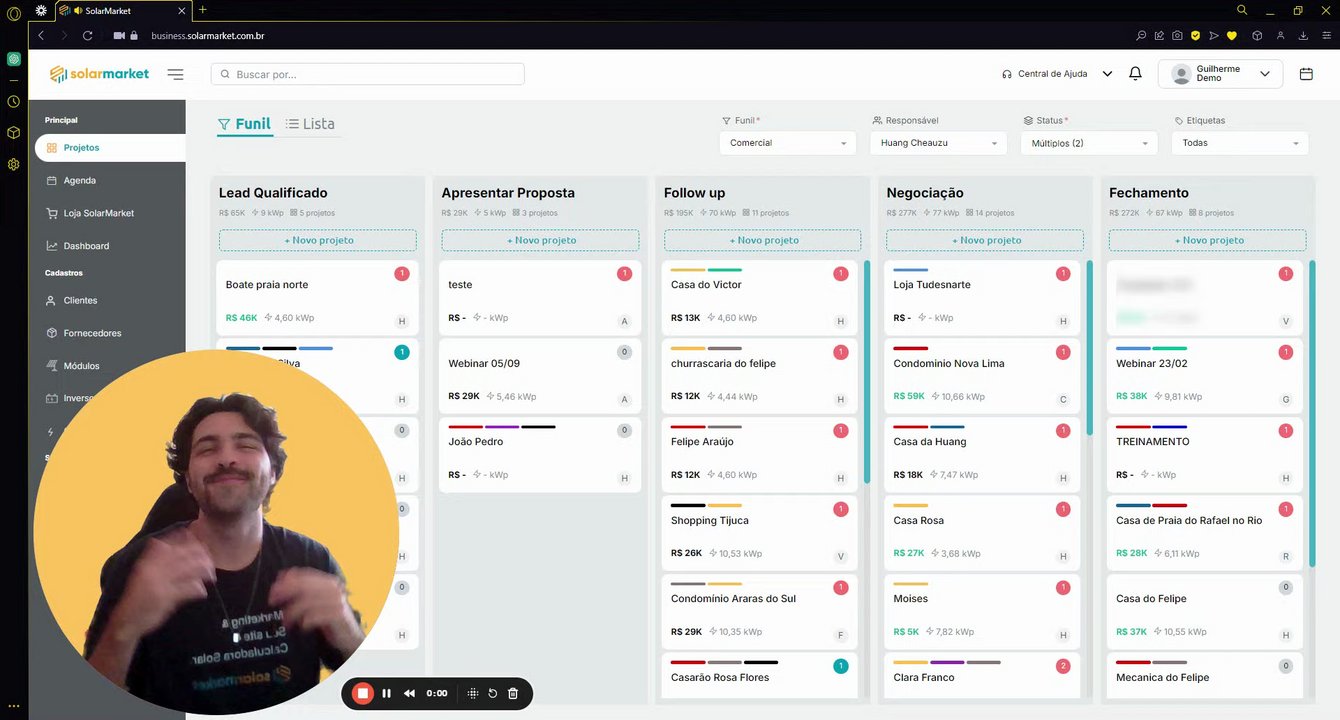Add Novo projeto in Lead Qualificado column

pos(318,240)
